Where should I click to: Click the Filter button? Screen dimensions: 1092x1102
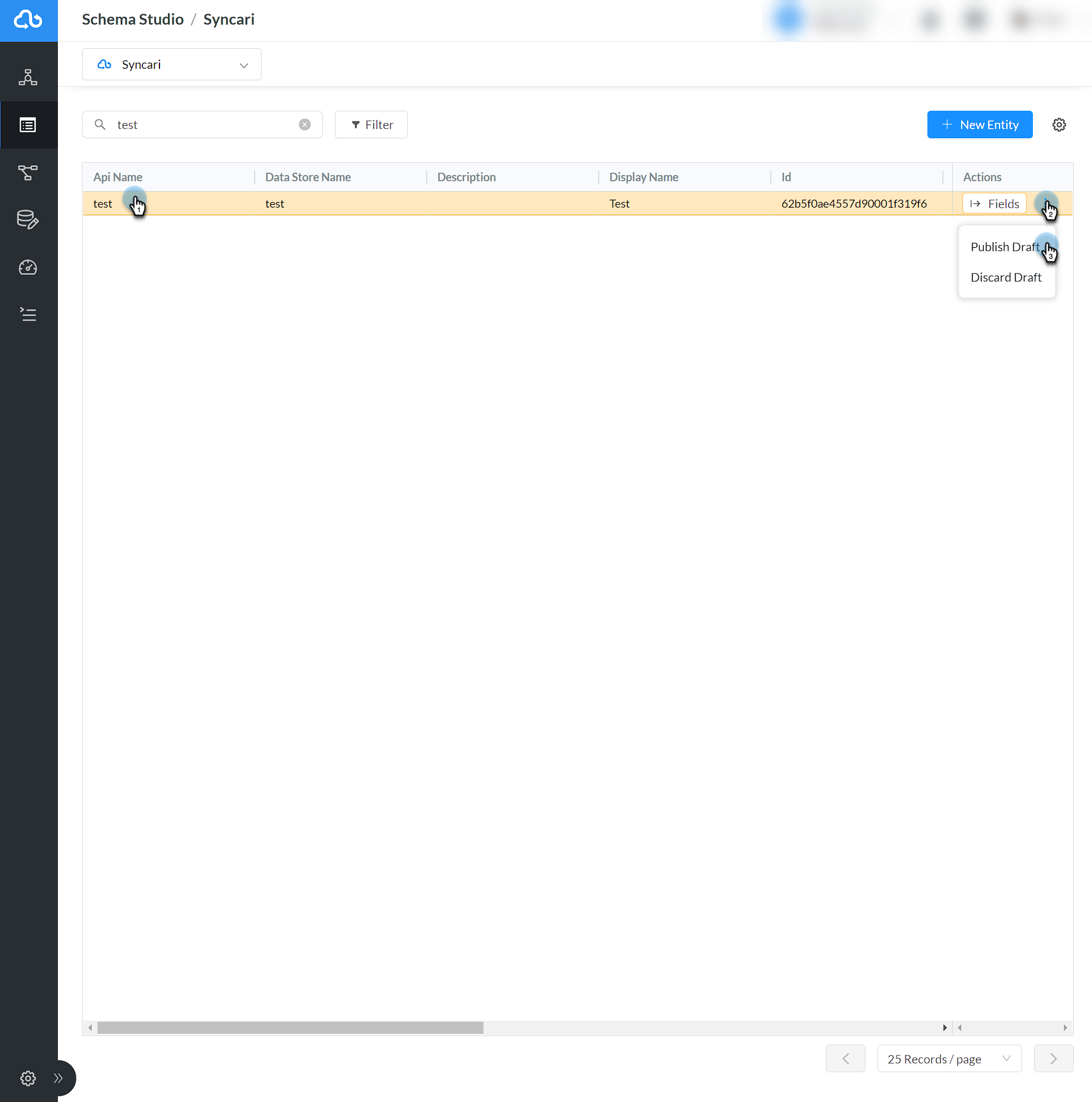click(x=371, y=124)
